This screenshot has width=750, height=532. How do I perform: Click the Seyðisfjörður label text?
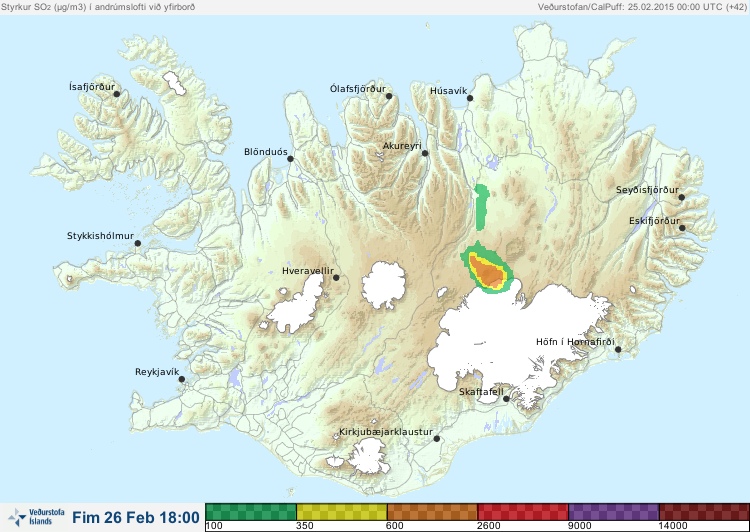(647, 190)
